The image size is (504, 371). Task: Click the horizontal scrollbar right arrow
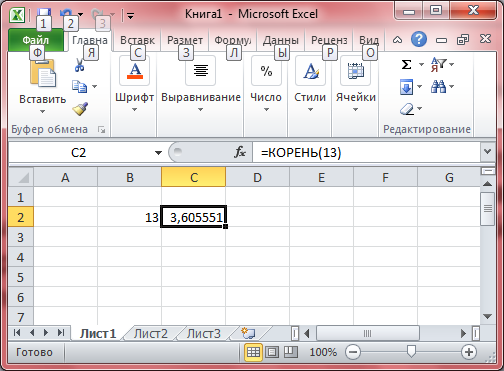pyautogui.click(x=463, y=333)
